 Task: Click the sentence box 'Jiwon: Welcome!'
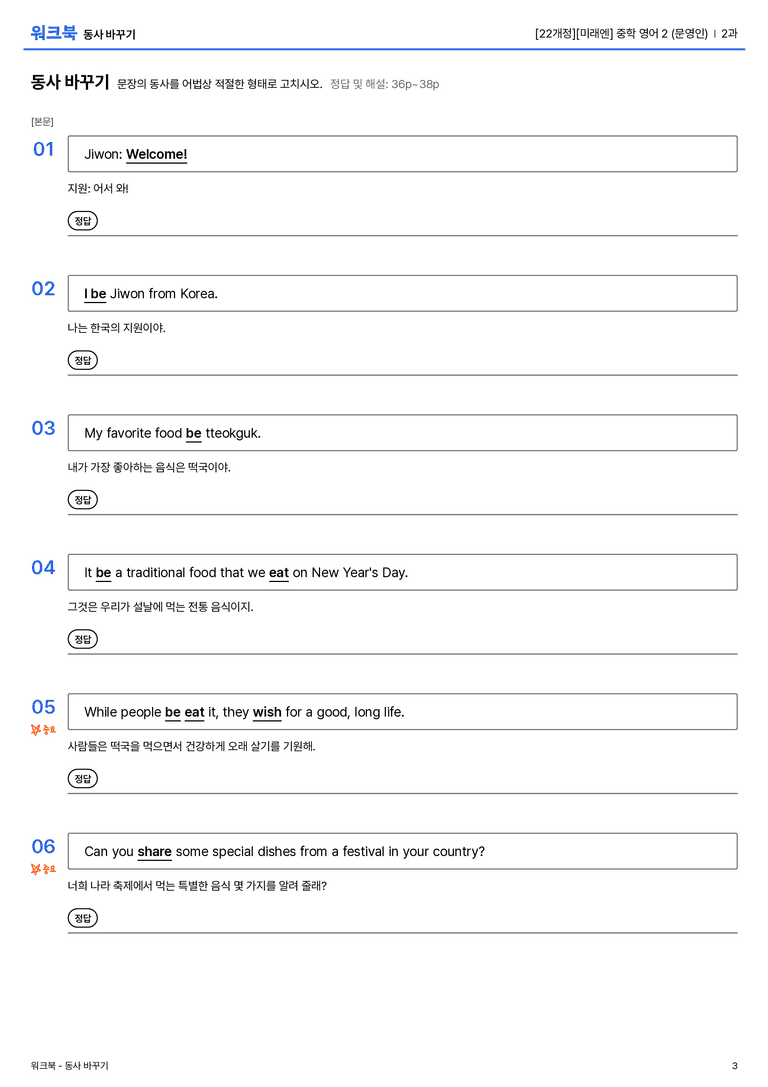coord(402,154)
